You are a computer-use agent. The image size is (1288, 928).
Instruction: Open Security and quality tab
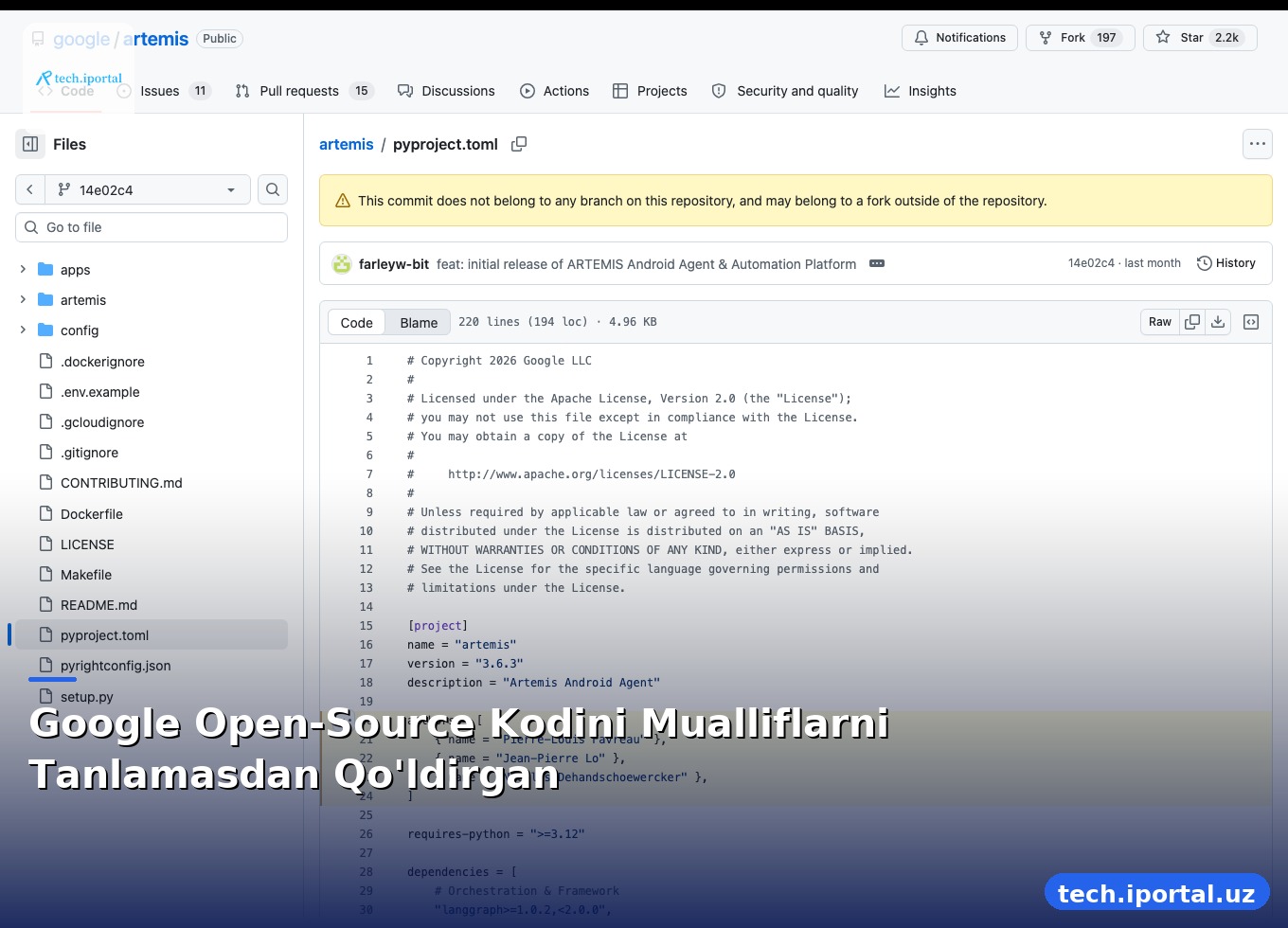(785, 91)
